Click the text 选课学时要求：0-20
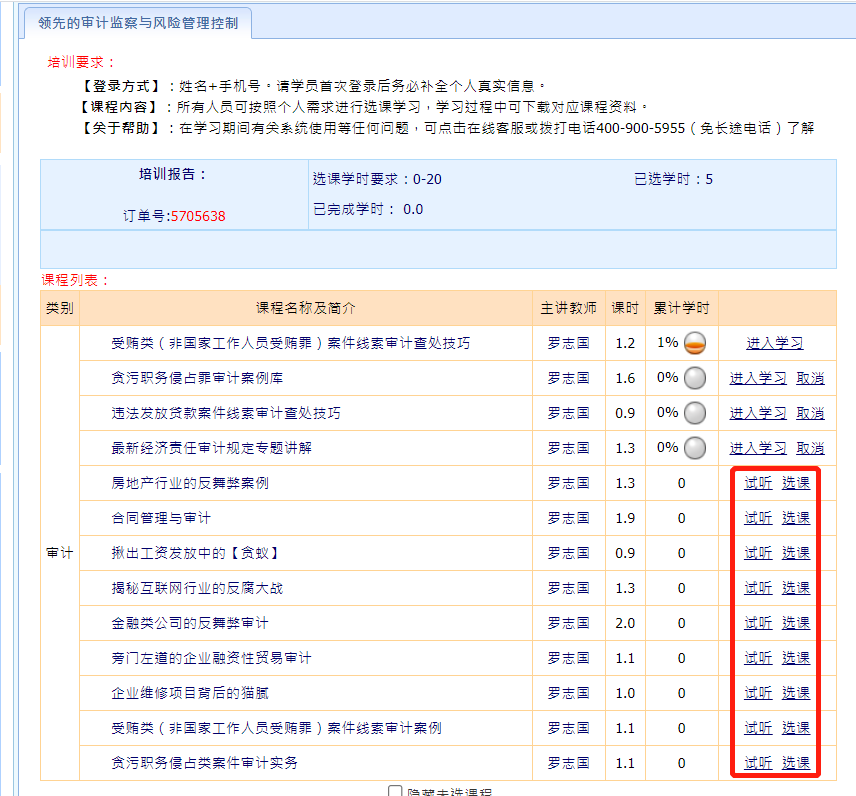856x796 pixels. click(377, 179)
